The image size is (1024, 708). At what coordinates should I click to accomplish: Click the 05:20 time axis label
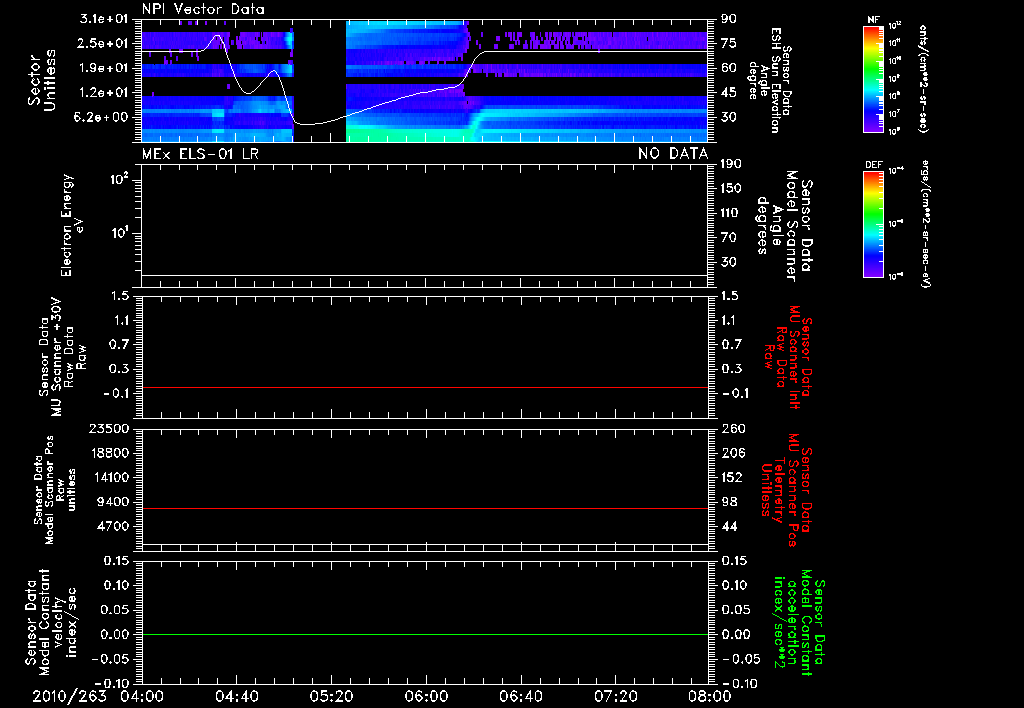pyautogui.click(x=331, y=696)
